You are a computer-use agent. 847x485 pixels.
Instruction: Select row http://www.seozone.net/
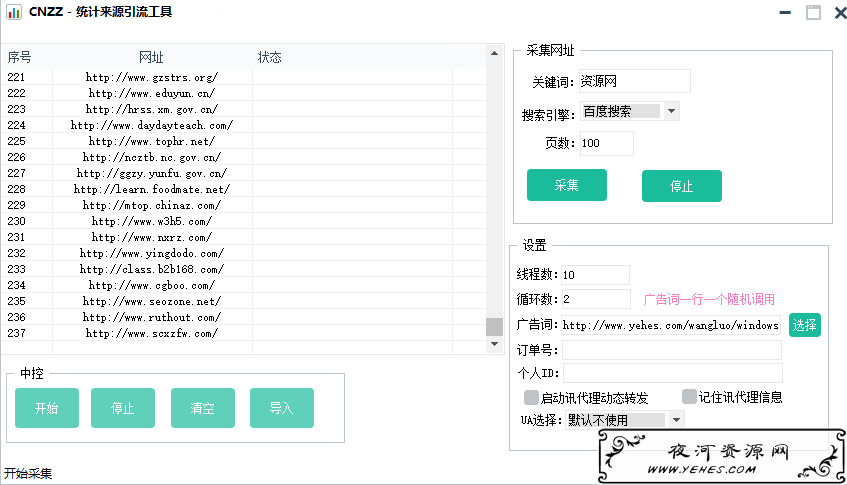243,301
